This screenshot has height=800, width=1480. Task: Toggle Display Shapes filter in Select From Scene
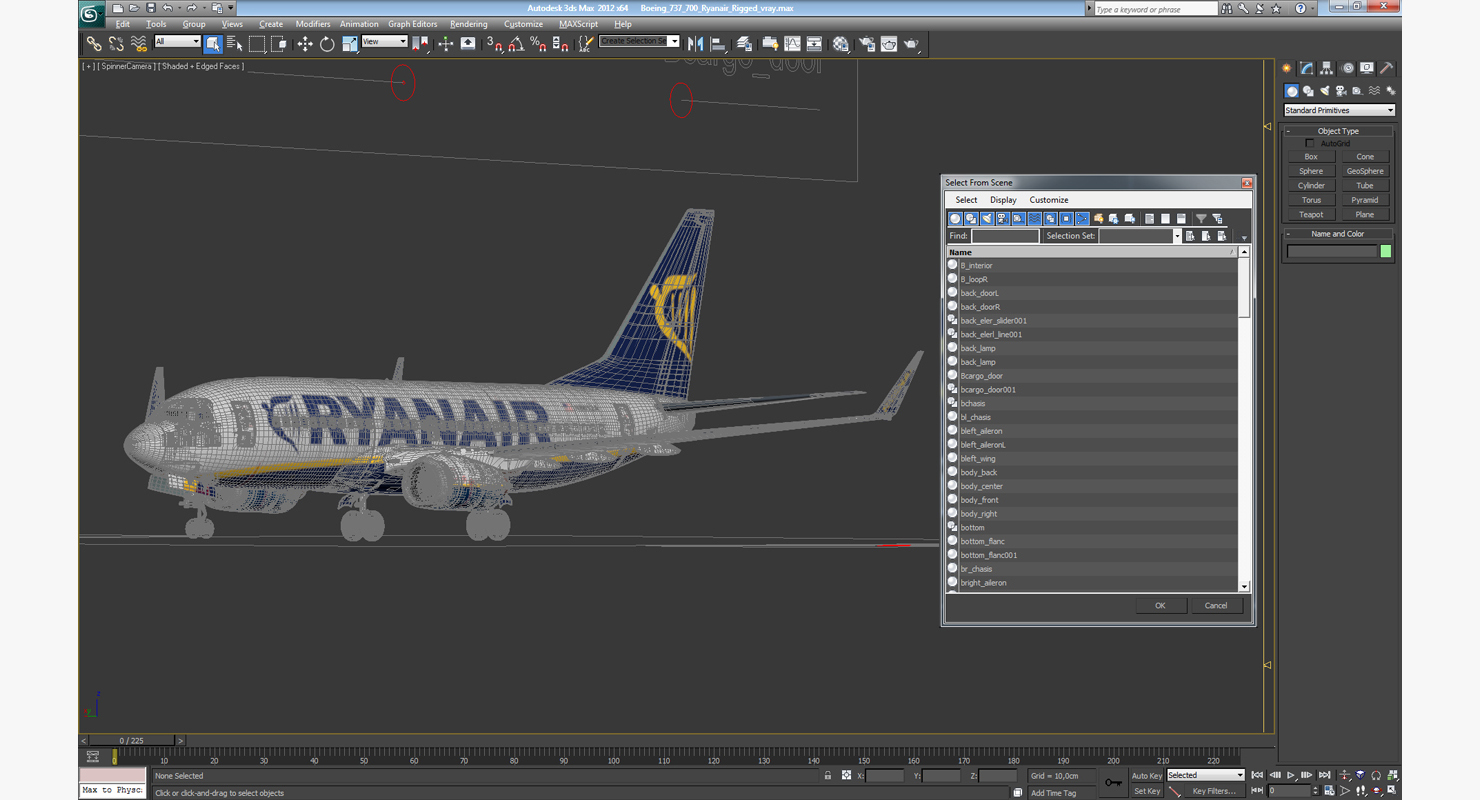(971, 219)
